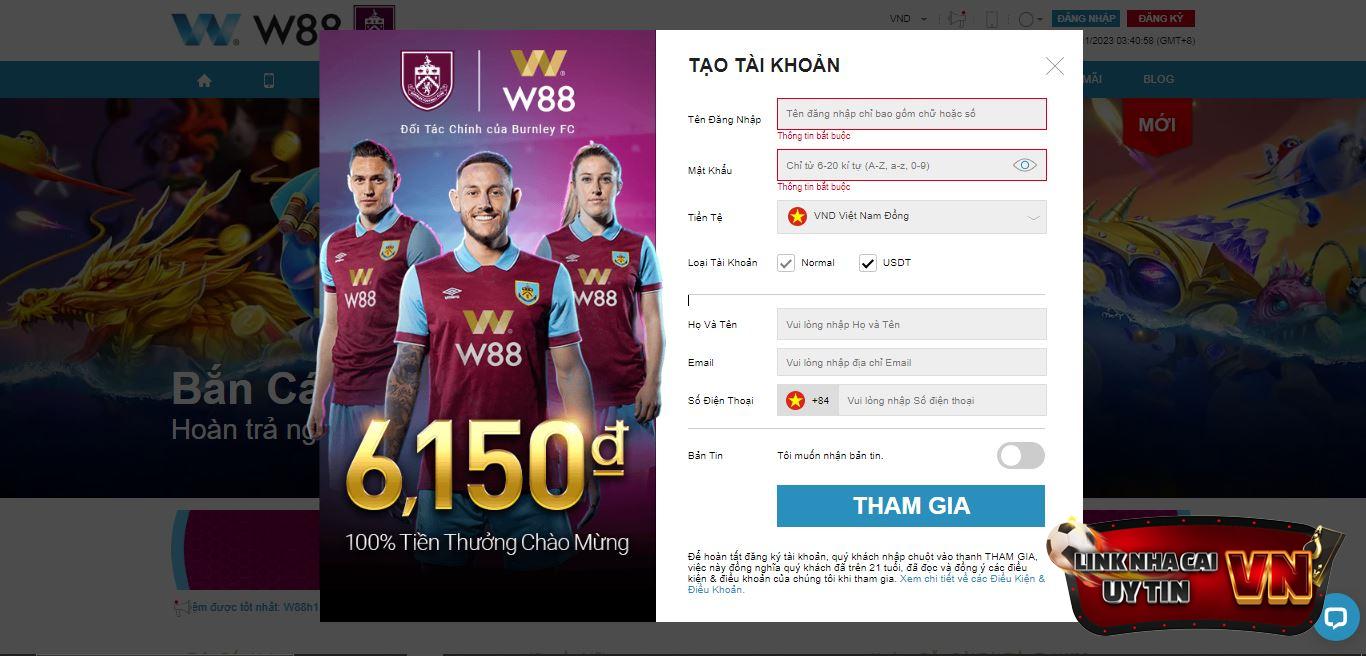The width and height of the screenshot is (1366, 656).
Task: Expand the language globe dropdown in header
Action: point(1030,19)
